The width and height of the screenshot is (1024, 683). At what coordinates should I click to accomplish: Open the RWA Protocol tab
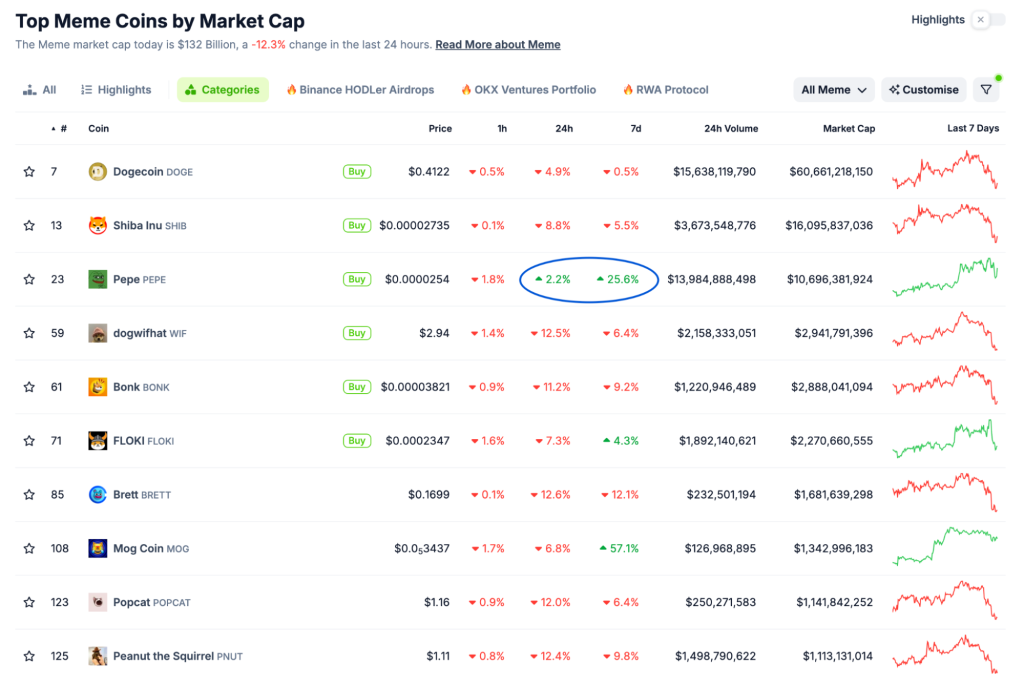coord(665,90)
